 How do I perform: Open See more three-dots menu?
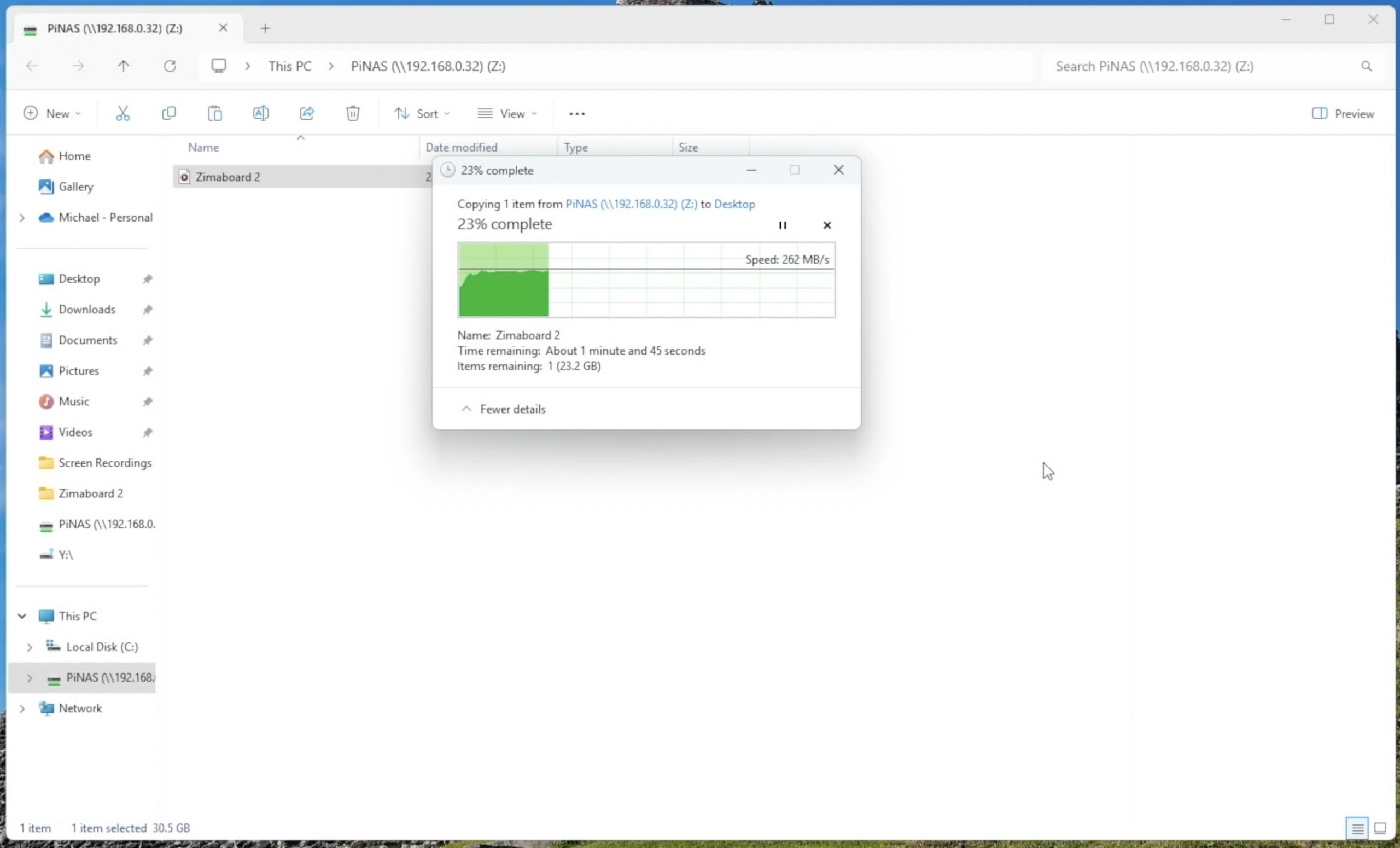pyautogui.click(x=577, y=114)
